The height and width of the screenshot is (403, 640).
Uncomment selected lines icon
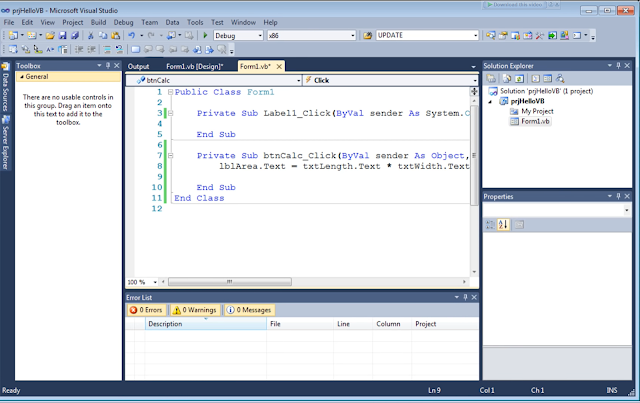coord(119,49)
